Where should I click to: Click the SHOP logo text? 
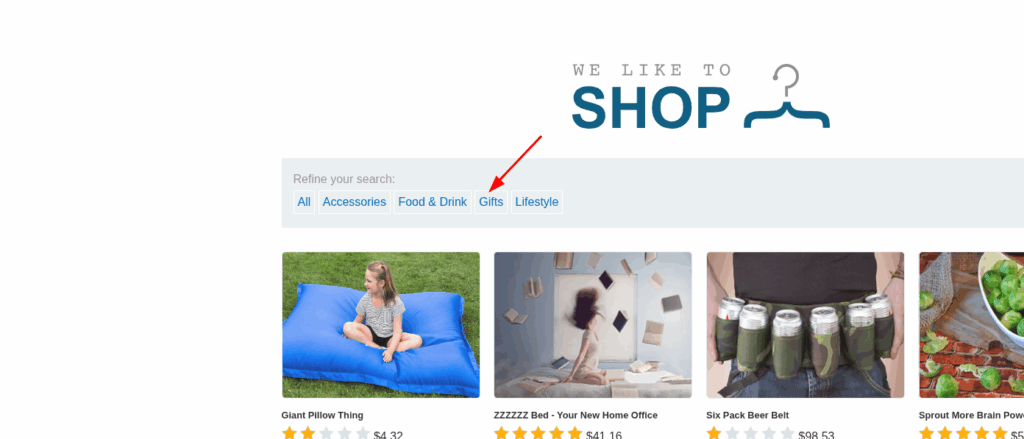click(x=651, y=108)
